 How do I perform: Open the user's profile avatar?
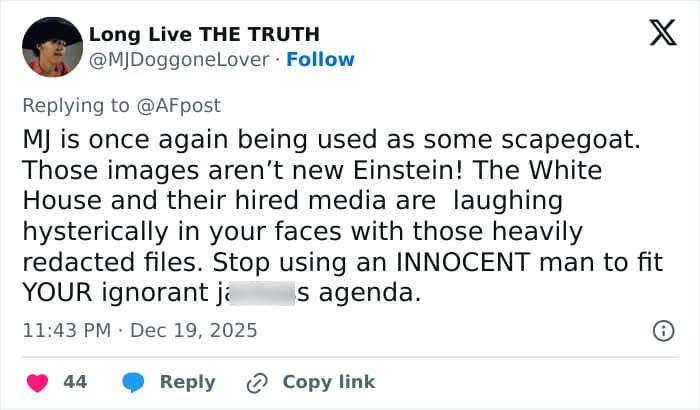[48, 46]
